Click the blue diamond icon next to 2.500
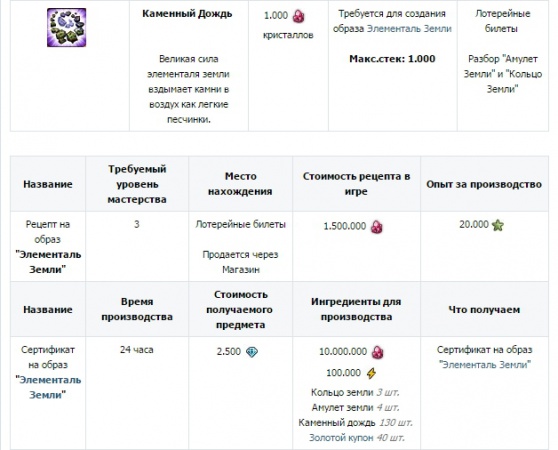This screenshot has width=558, height=450. click(252, 352)
